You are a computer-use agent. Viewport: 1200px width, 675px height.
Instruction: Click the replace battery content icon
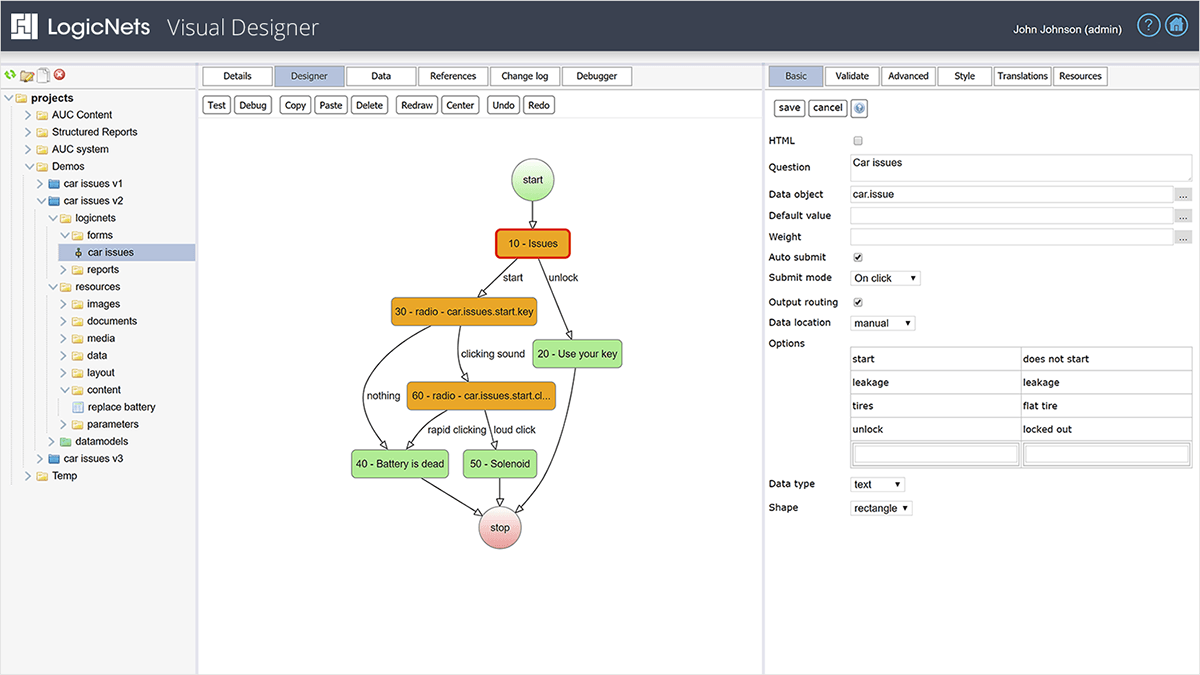[79, 408]
